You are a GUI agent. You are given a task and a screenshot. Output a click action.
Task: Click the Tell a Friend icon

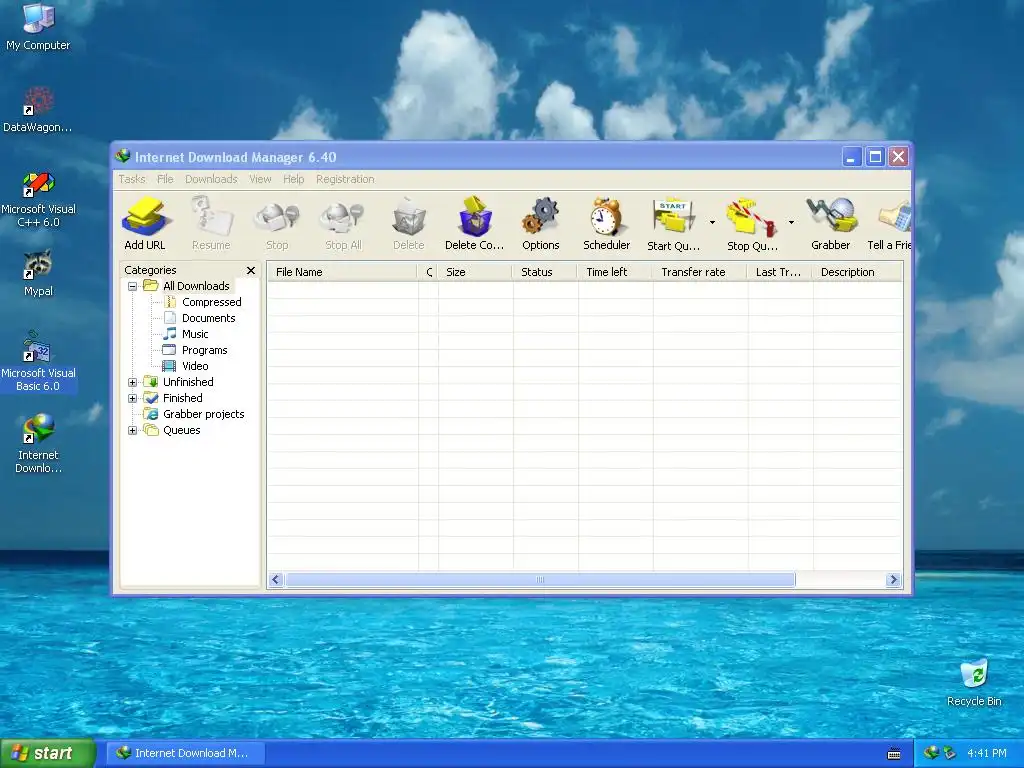(x=889, y=223)
